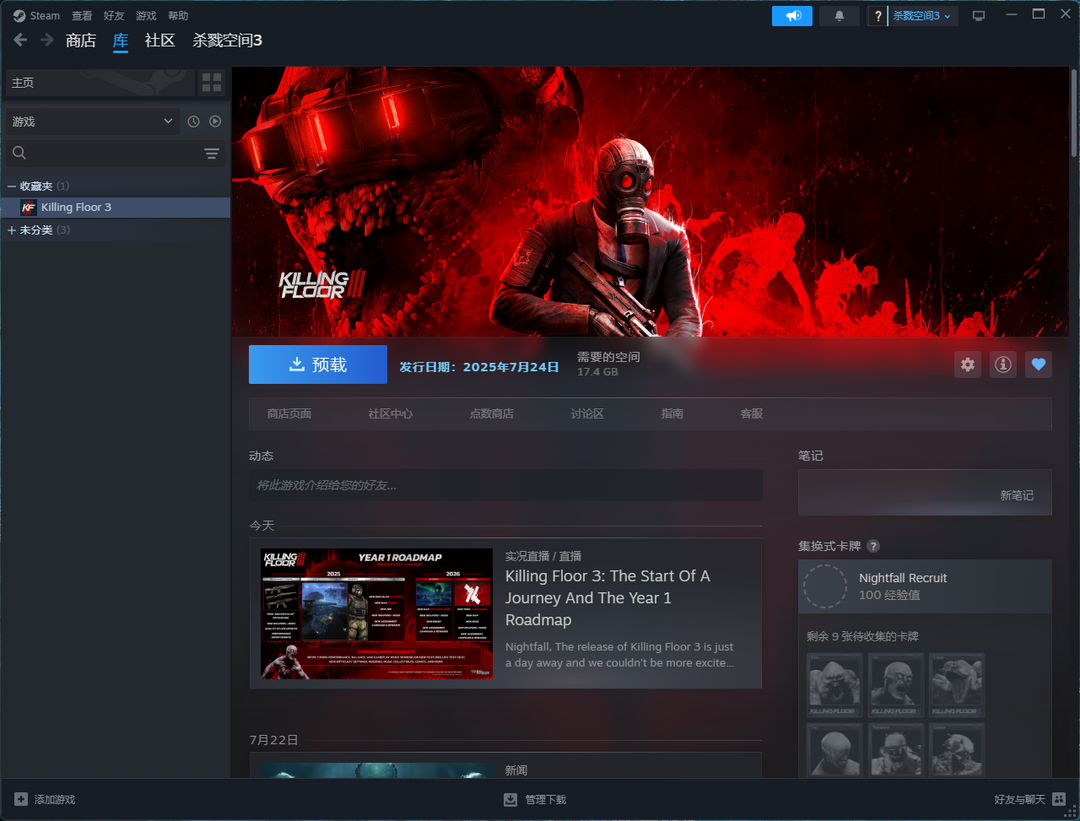This screenshot has width=1080, height=821.
Task: Open the 商店页面 link
Action: pyautogui.click(x=289, y=413)
